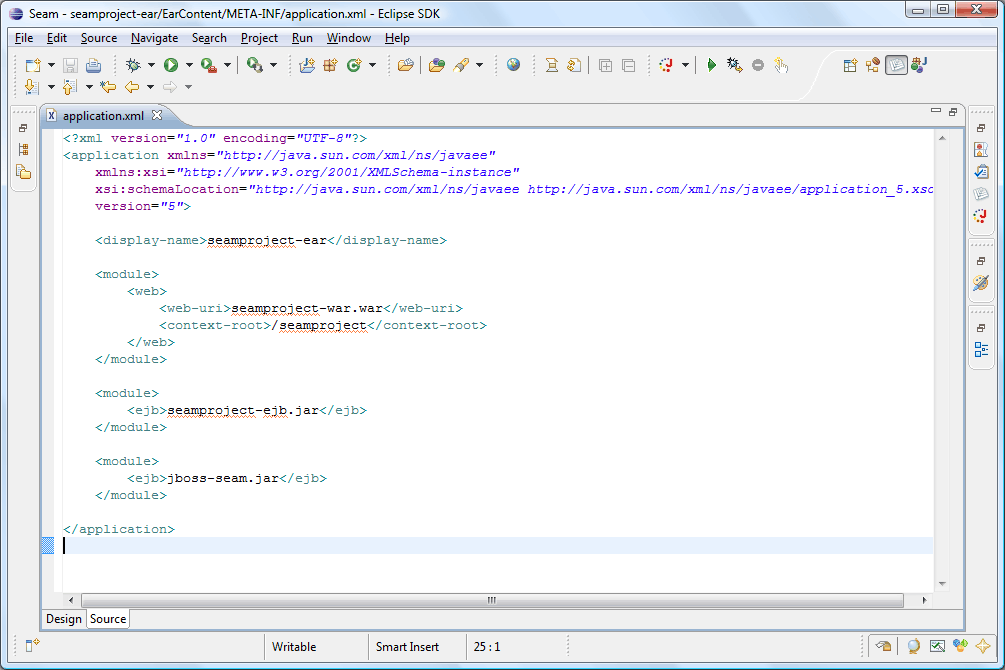Minimize the editor area

click(x=936, y=111)
